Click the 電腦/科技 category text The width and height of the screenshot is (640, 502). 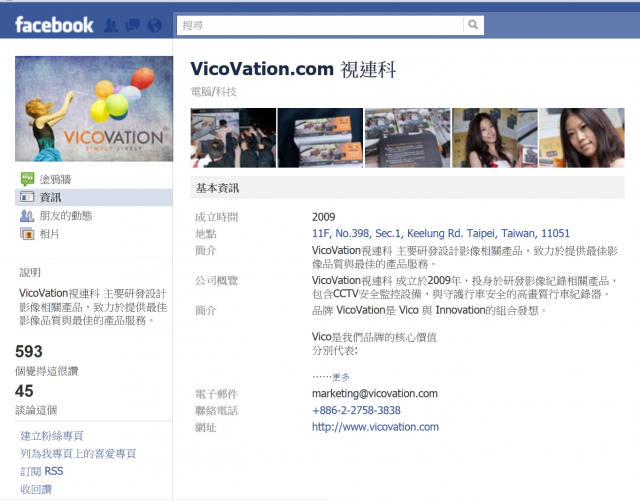[213, 91]
